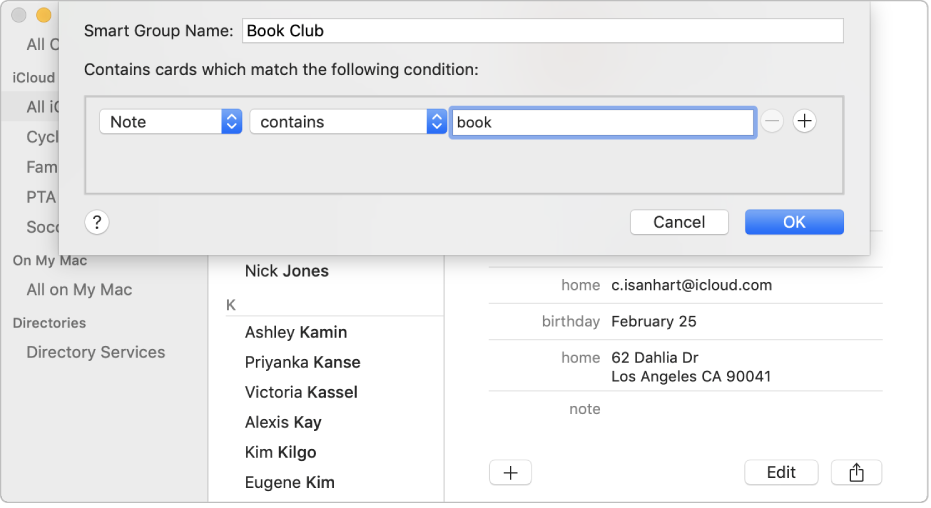Click the Smart Group Name field
Image resolution: width=931 pixels, height=508 pixels.
pyautogui.click(x=542, y=31)
